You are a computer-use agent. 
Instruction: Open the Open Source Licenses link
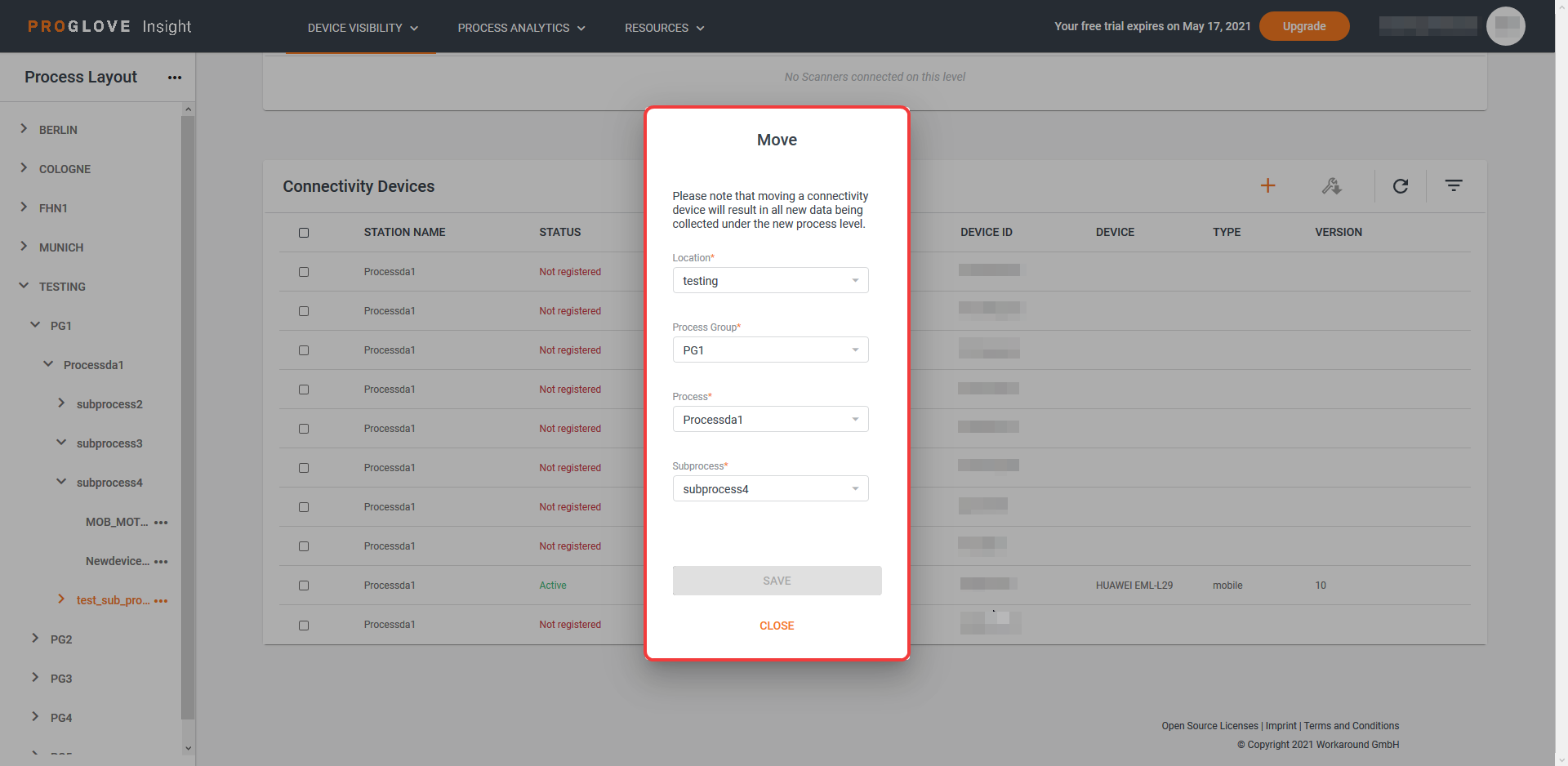tap(1209, 726)
